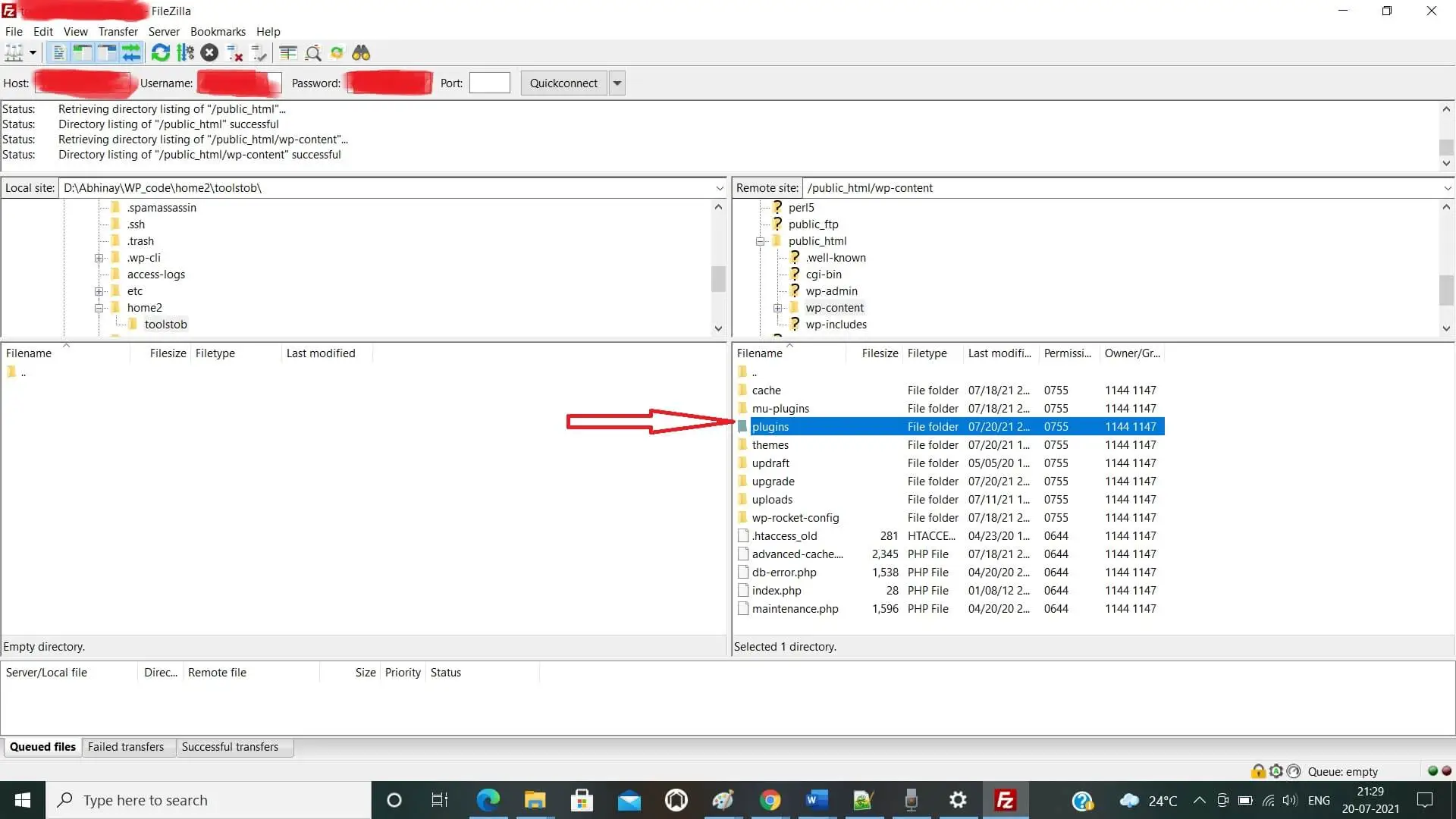Open the Bookmarks menu
The height and width of the screenshot is (819, 1456).
pyautogui.click(x=218, y=32)
